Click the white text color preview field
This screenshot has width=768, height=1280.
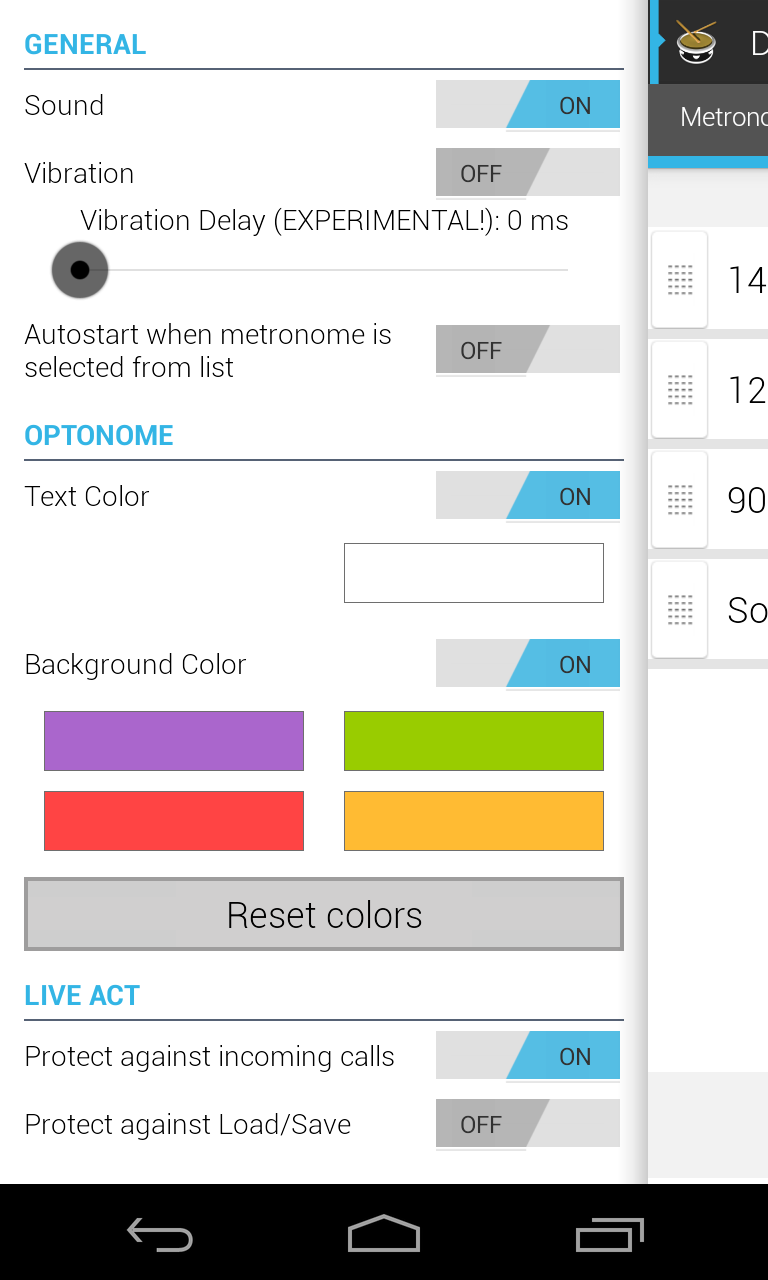coord(473,572)
